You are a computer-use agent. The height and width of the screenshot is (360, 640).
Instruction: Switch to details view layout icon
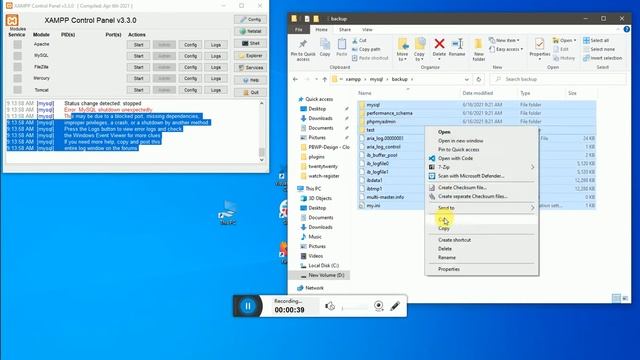(x=616, y=298)
